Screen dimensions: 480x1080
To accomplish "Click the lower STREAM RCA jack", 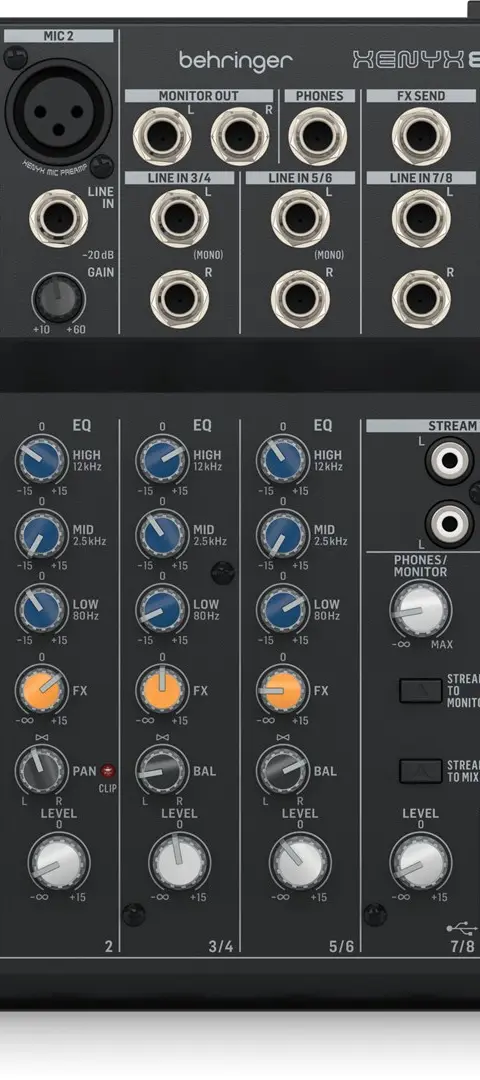I will pos(450,523).
